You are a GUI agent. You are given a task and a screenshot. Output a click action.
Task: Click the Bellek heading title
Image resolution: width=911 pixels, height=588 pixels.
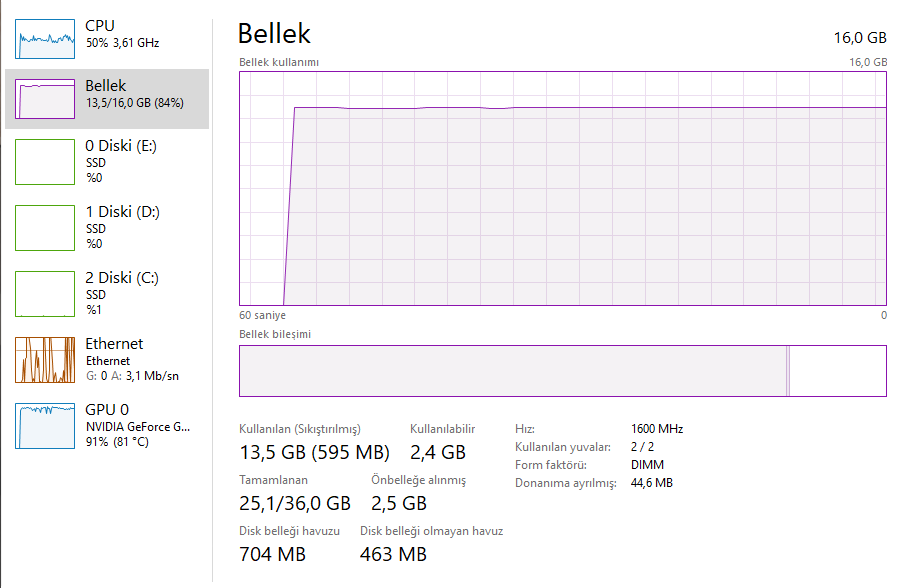274,34
